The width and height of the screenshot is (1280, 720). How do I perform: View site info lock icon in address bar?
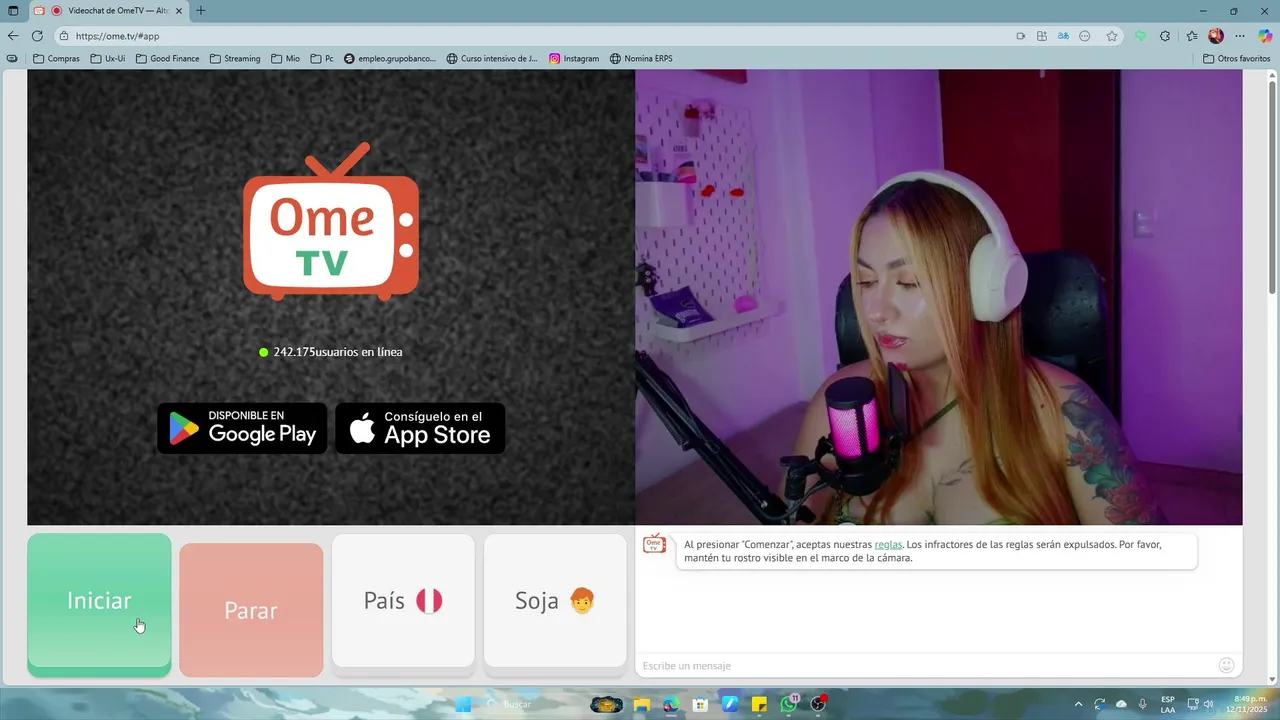pos(64,36)
